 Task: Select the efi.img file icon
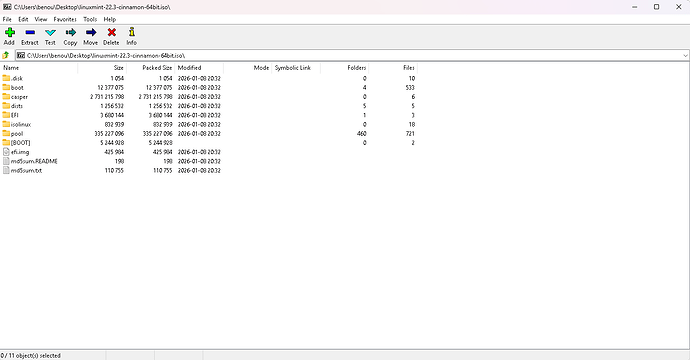pos(6,152)
